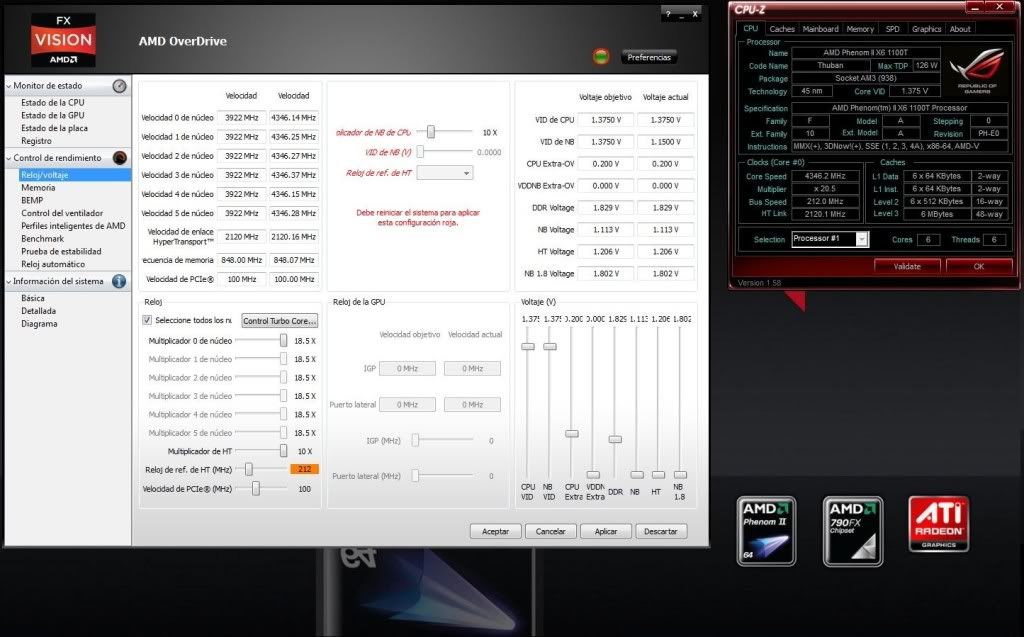The width and height of the screenshot is (1024, 637).
Task: Switch to the Mainboard tab in CPU-Z
Action: pyautogui.click(x=820, y=29)
